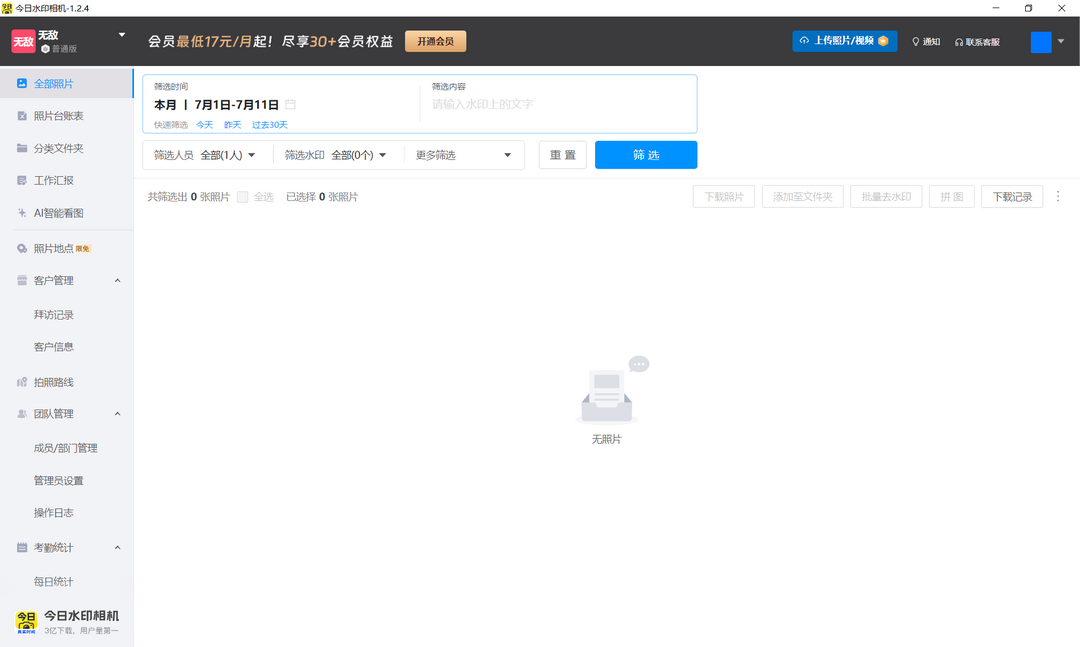The image size is (1080, 647).
Task: Click the customer service headset icon
Action: [959, 42]
